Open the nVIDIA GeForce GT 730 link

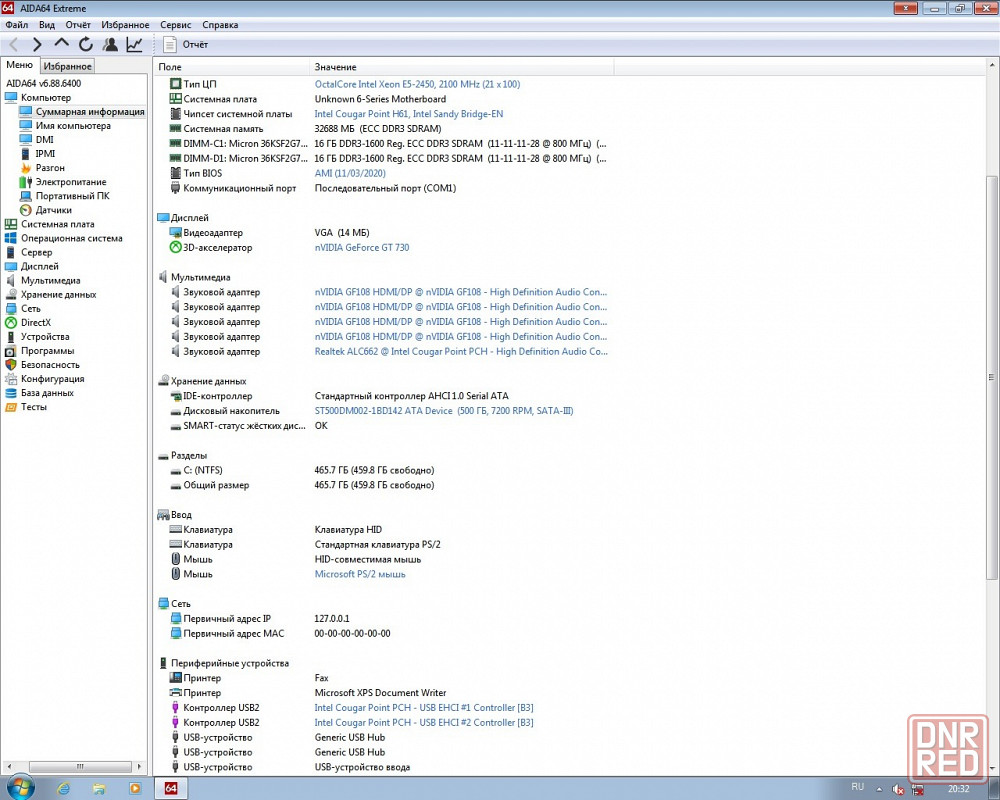[x=362, y=248]
